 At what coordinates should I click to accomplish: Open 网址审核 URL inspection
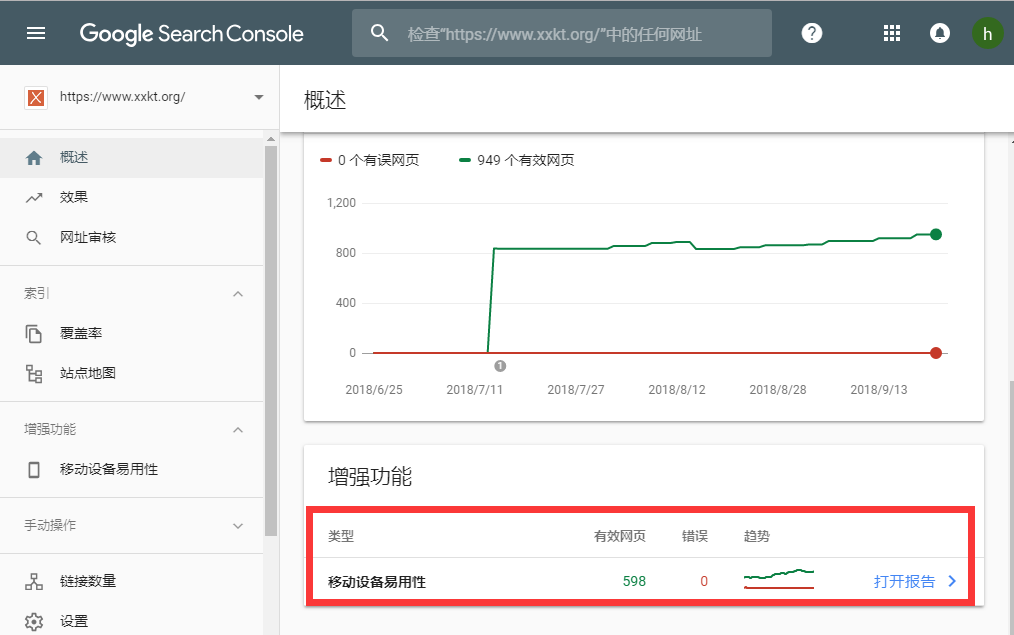(x=131, y=237)
